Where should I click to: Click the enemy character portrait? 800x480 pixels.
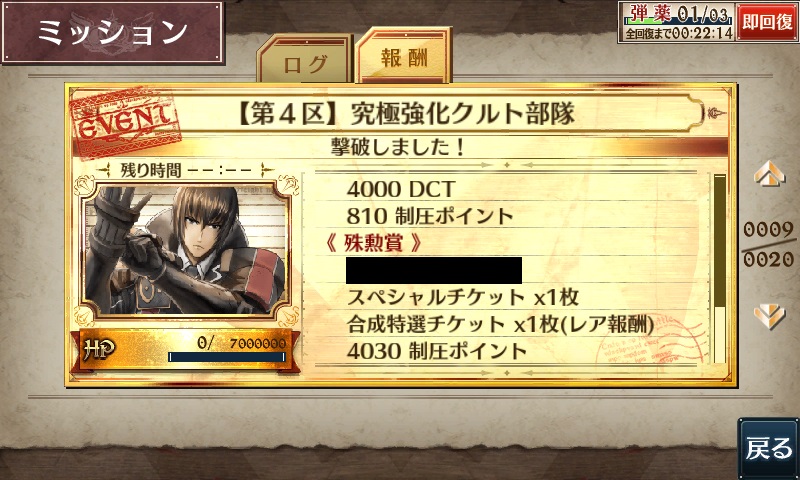point(186,249)
